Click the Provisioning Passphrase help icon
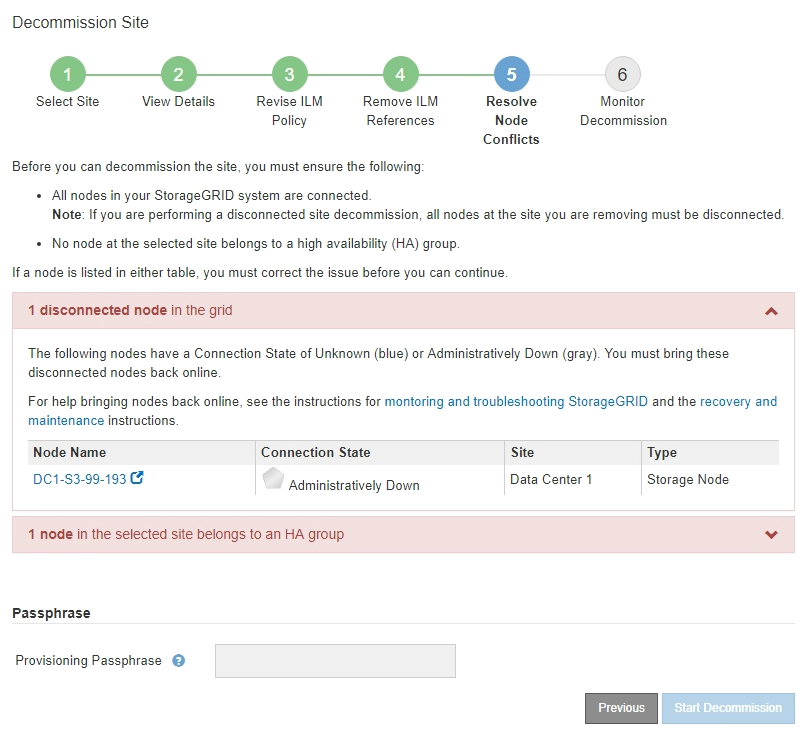The width and height of the screenshot is (802, 729). tap(179, 661)
